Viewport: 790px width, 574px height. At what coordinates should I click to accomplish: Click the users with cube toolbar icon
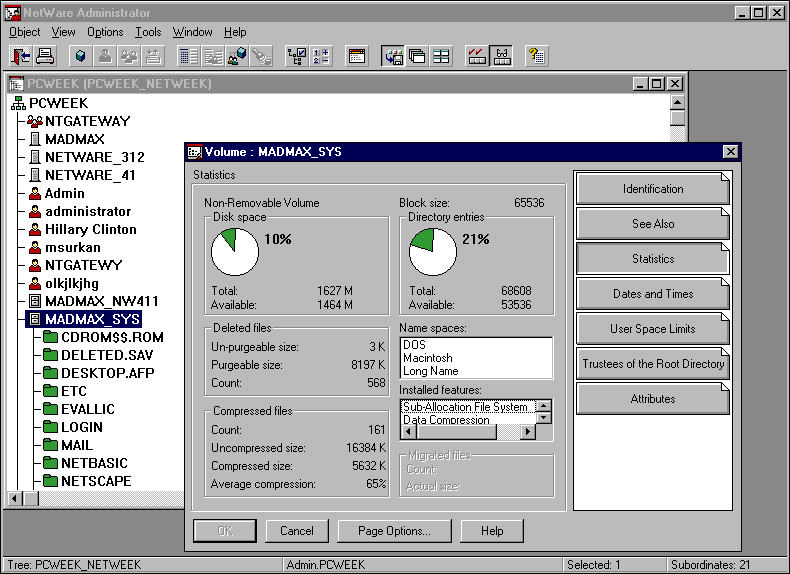[237, 56]
